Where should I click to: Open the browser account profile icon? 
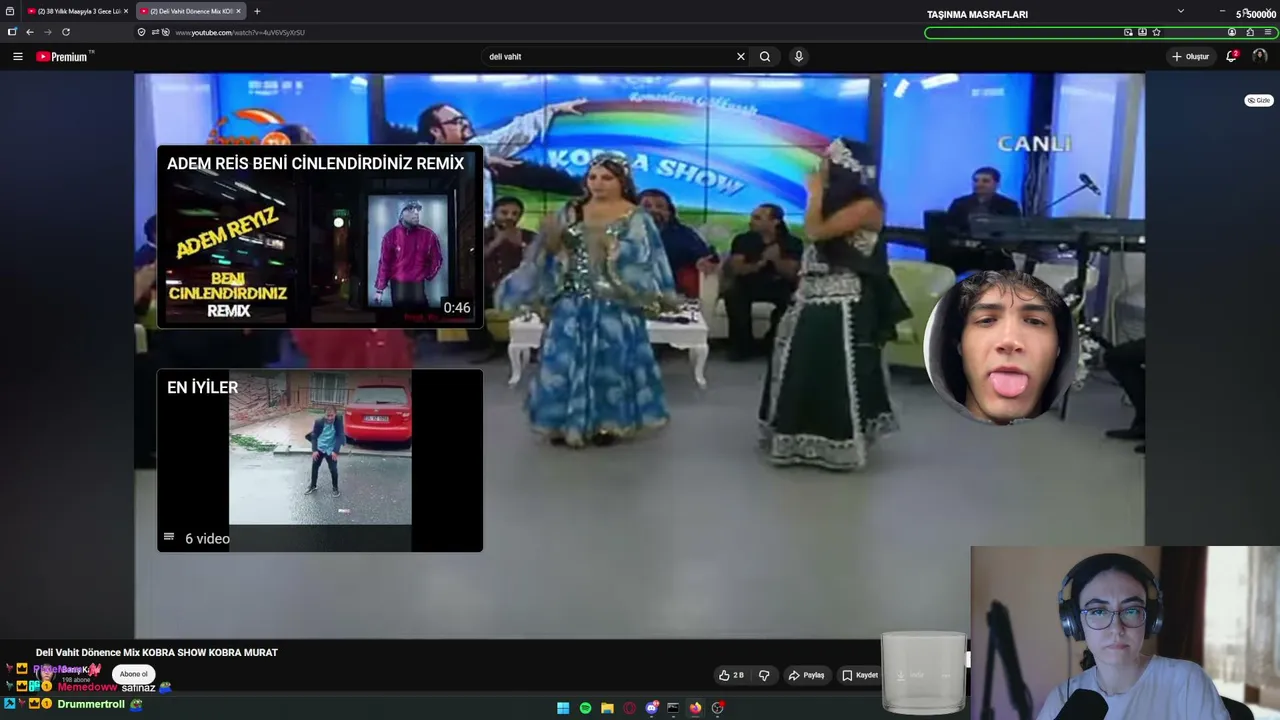(1232, 32)
